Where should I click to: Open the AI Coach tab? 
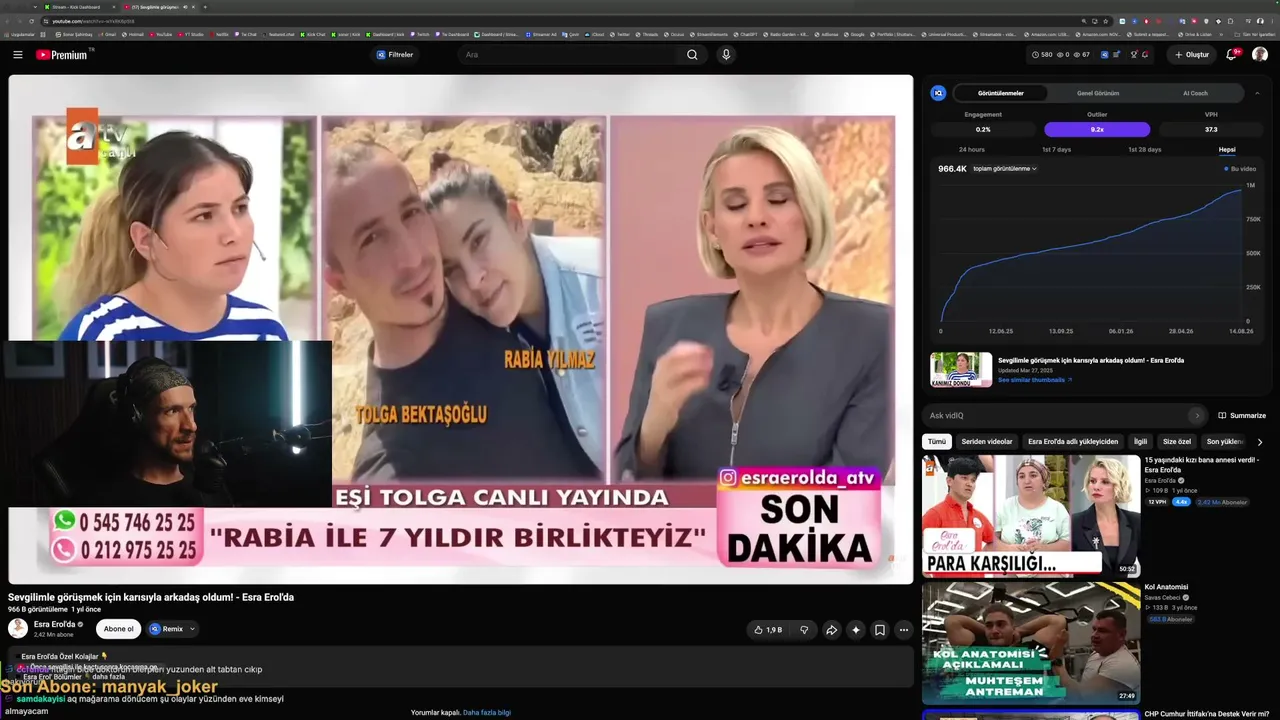pos(1195,93)
